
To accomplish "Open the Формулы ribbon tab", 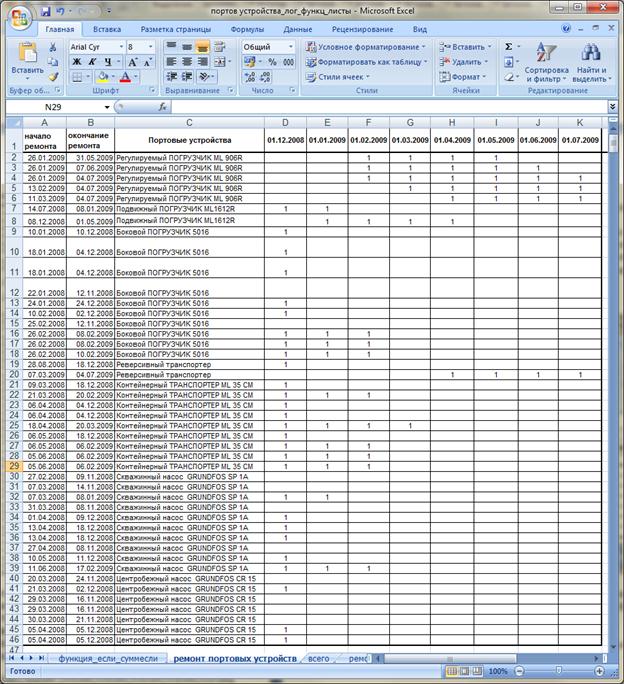I will tap(247, 29).
